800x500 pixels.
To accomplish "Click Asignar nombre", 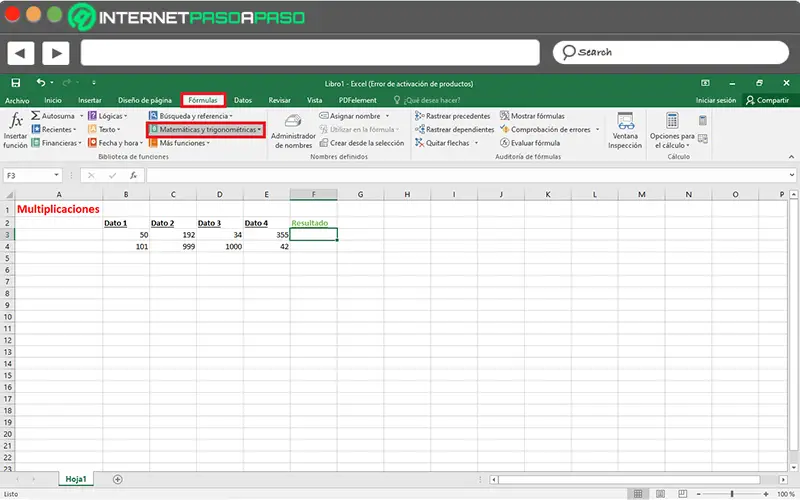I will (x=350, y=116).
